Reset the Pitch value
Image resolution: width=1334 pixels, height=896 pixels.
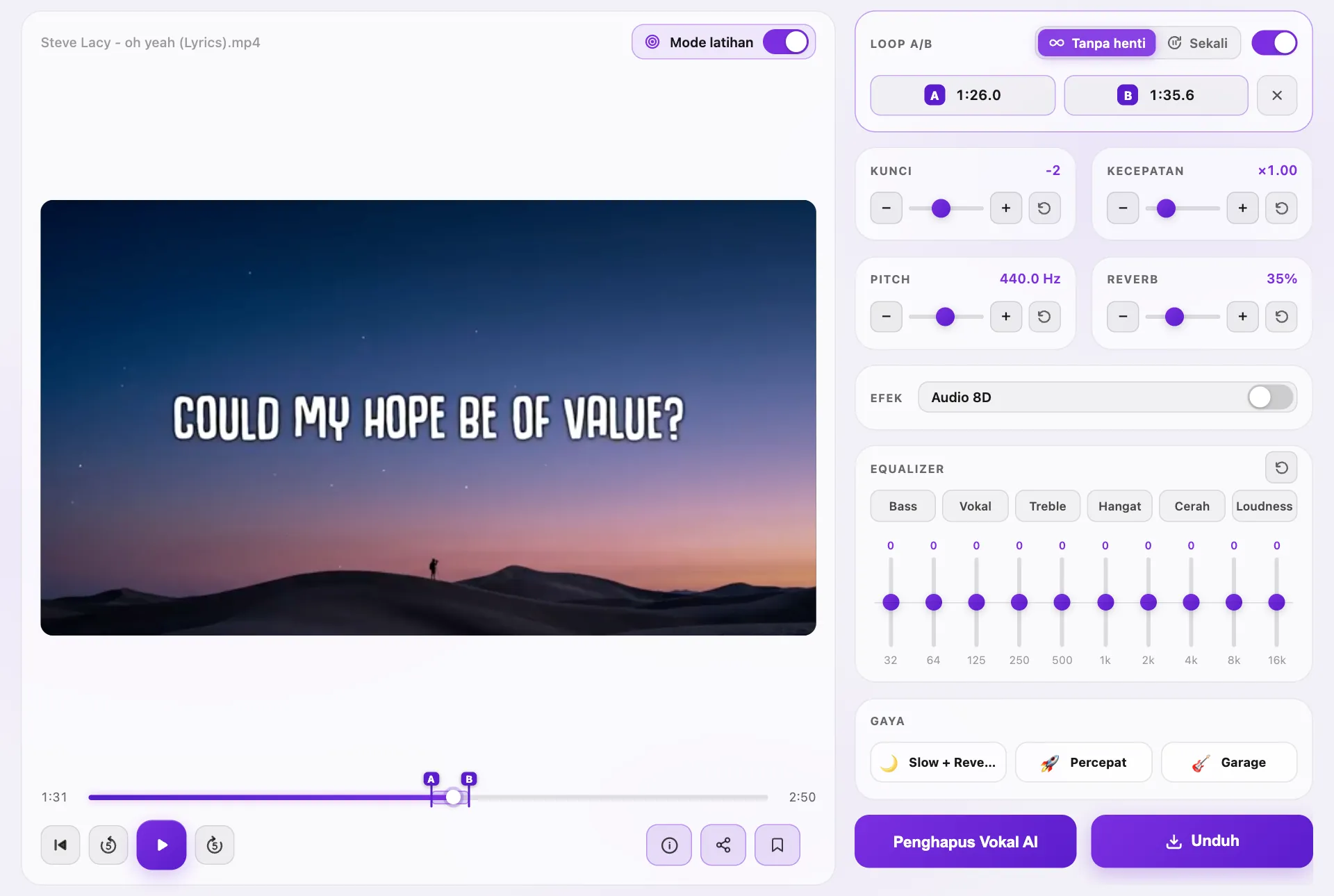coord(1044,316)
